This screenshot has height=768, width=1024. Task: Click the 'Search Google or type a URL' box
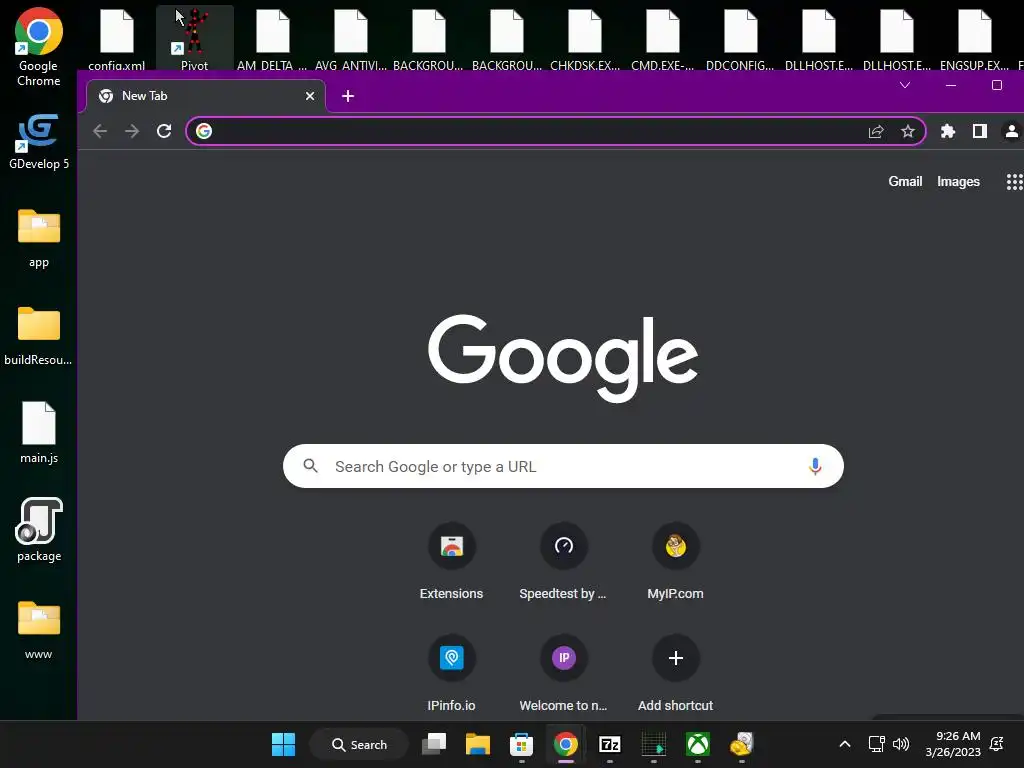563,466
